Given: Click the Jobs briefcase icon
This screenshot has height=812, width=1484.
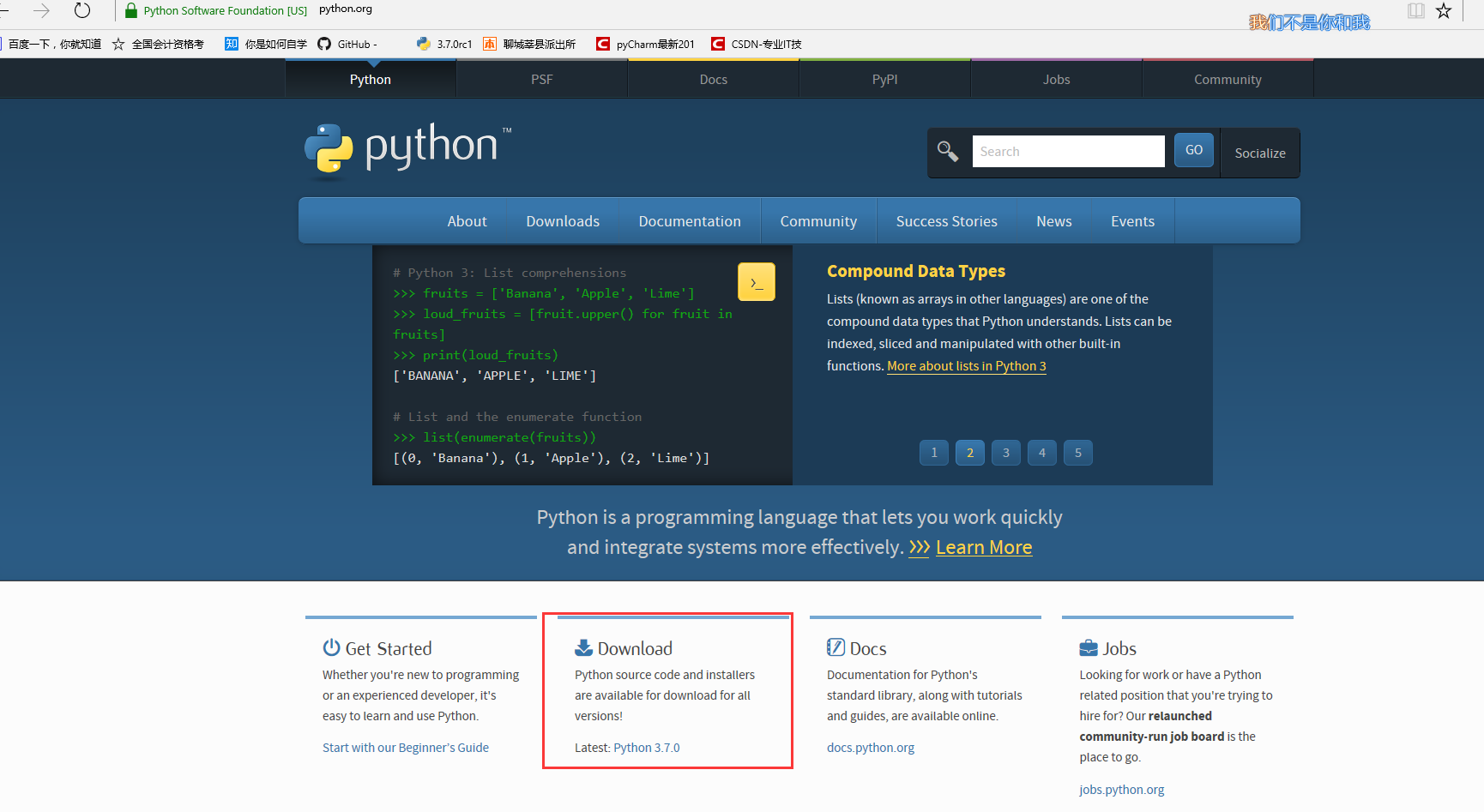Looking at the screenshot, I should click(x=1089, y=648).
